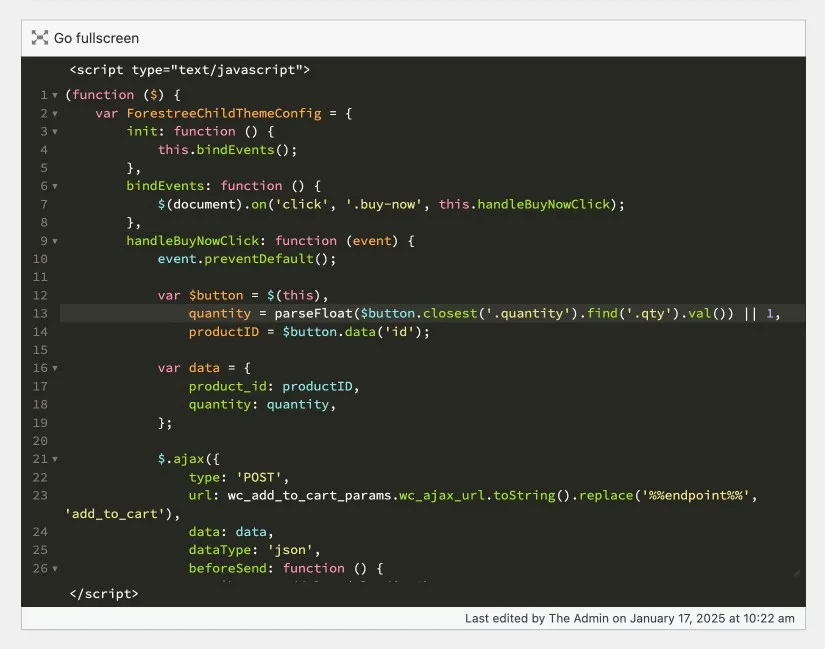Click the Go fullscreen icon
Viewport: 825px width, 649px height.
(39, 38)
